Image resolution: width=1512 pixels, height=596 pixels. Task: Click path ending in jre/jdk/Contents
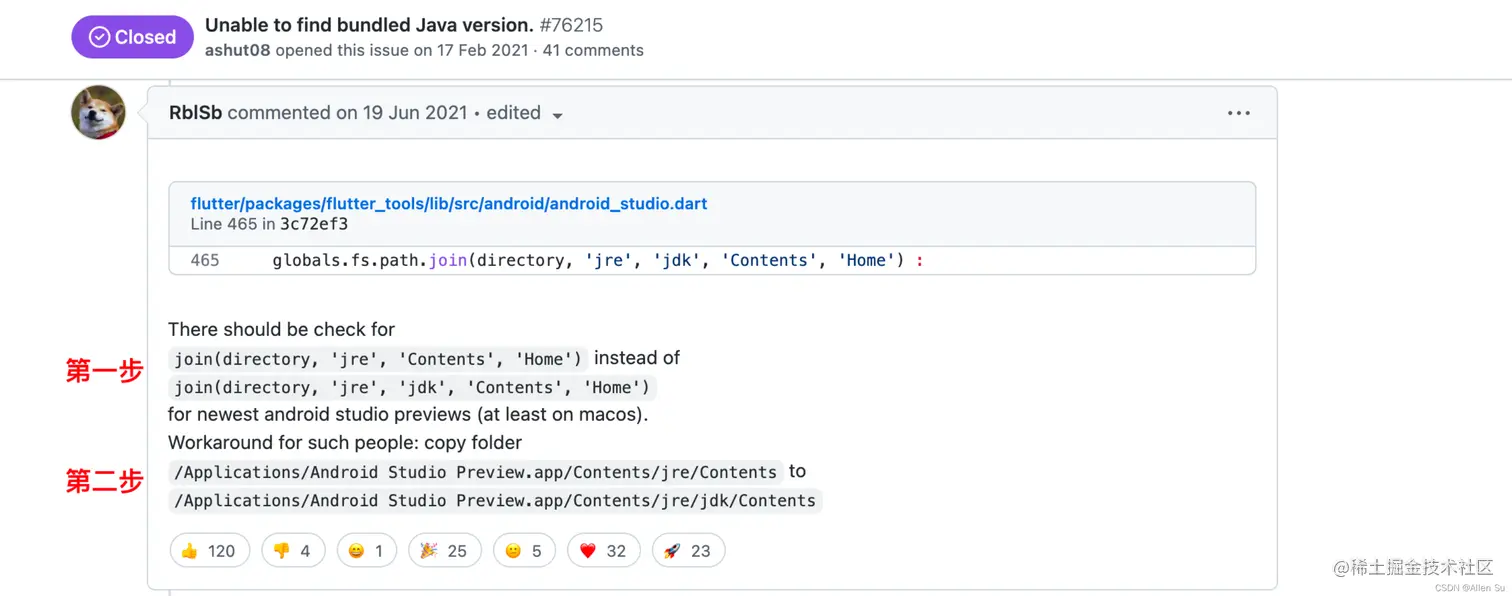pos(495,500)
